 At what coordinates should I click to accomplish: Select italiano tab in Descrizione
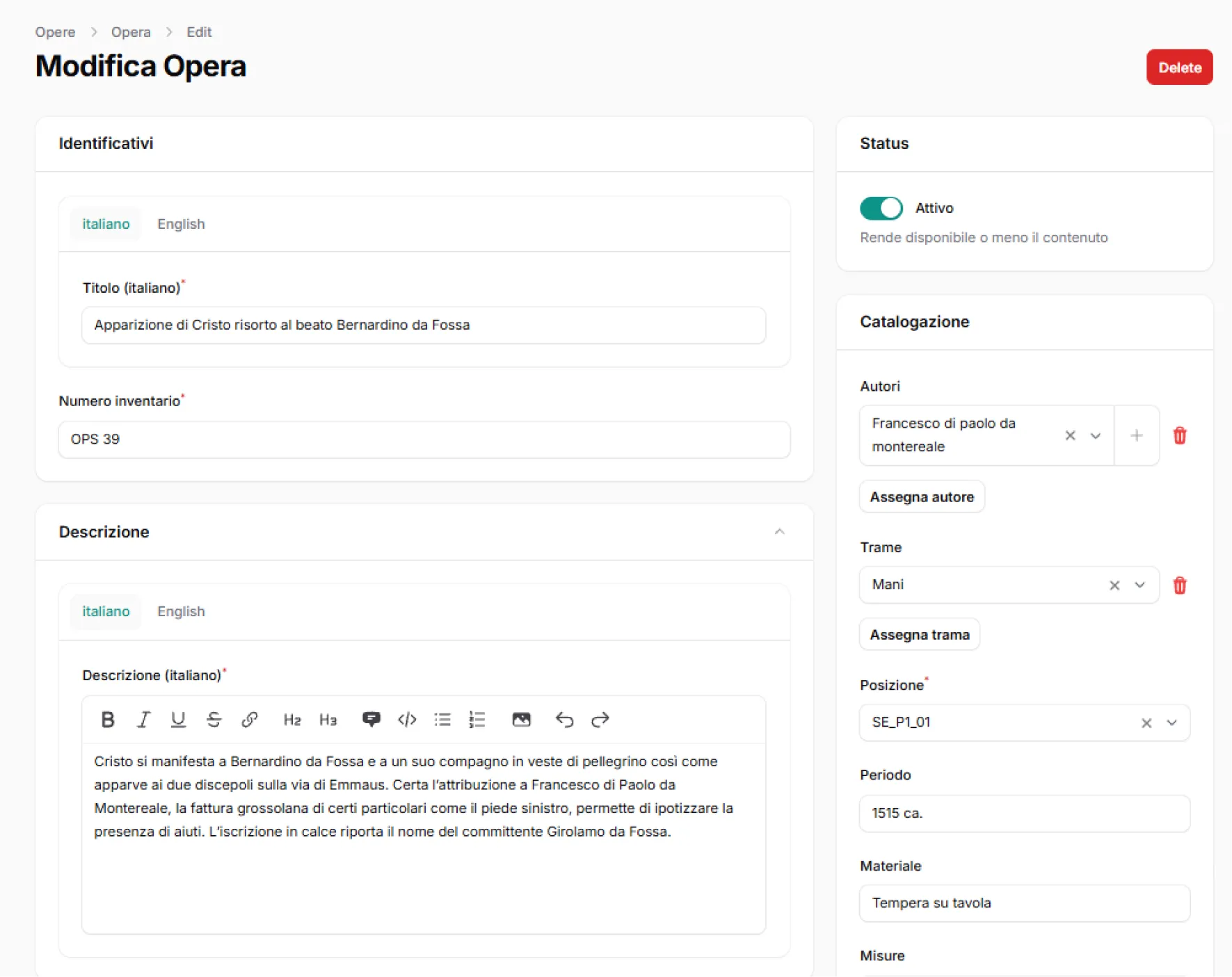(106, 611)
